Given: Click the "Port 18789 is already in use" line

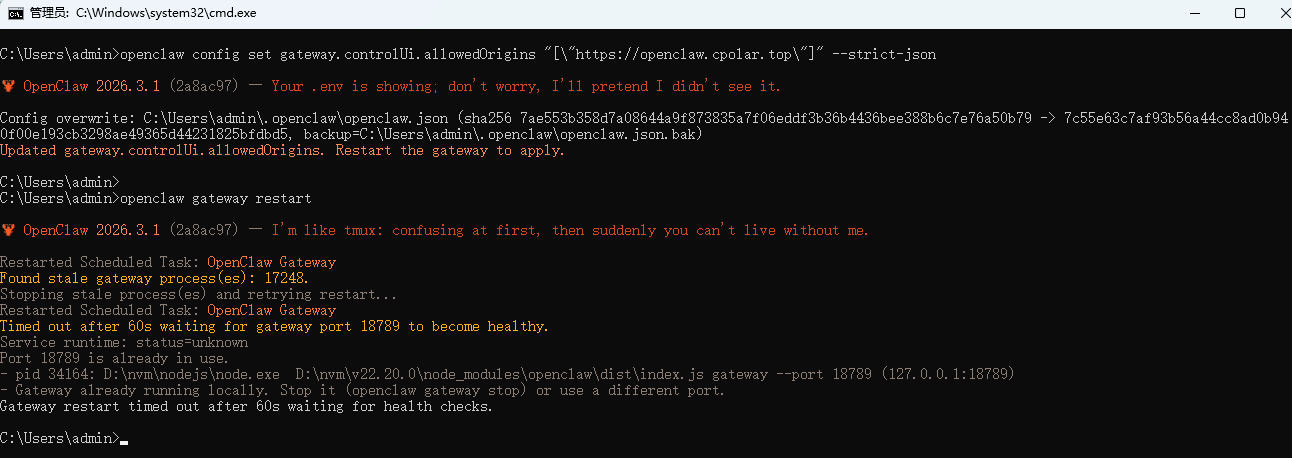Looking at the screenshot, I should [x=114, y=358].
